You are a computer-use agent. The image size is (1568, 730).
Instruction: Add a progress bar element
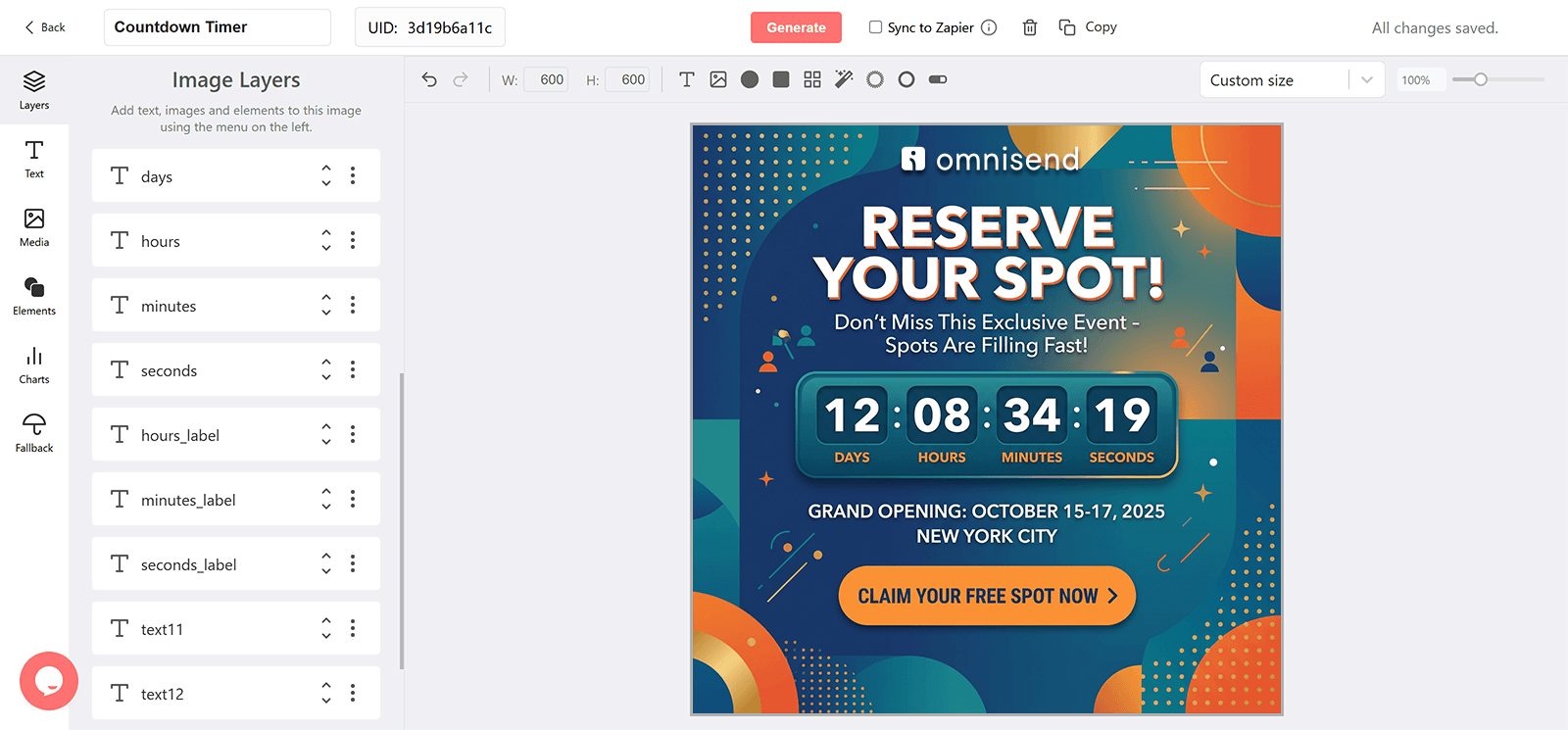[938, 79]
